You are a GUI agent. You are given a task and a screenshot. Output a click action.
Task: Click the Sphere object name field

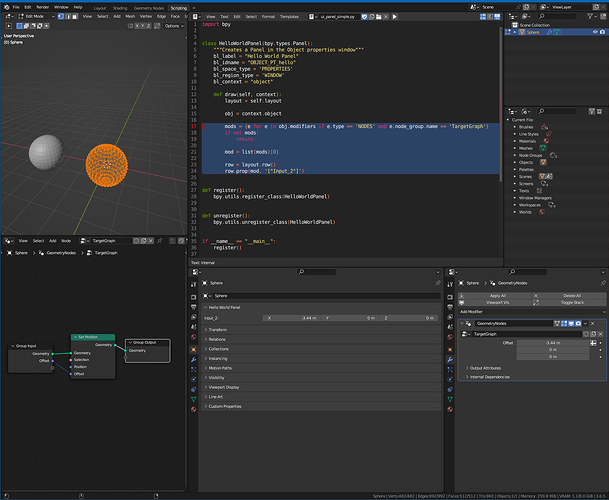(x=326, y=296)
